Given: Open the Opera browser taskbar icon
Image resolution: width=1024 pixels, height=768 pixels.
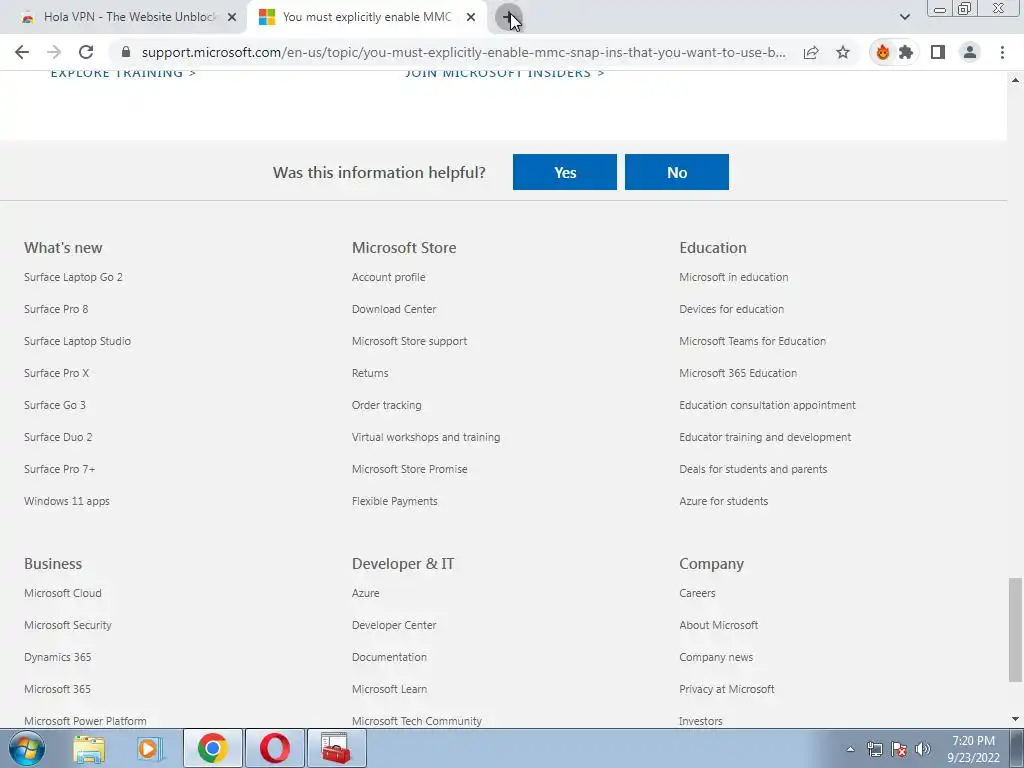Looking at the screenshot, I should coord(274,748).
